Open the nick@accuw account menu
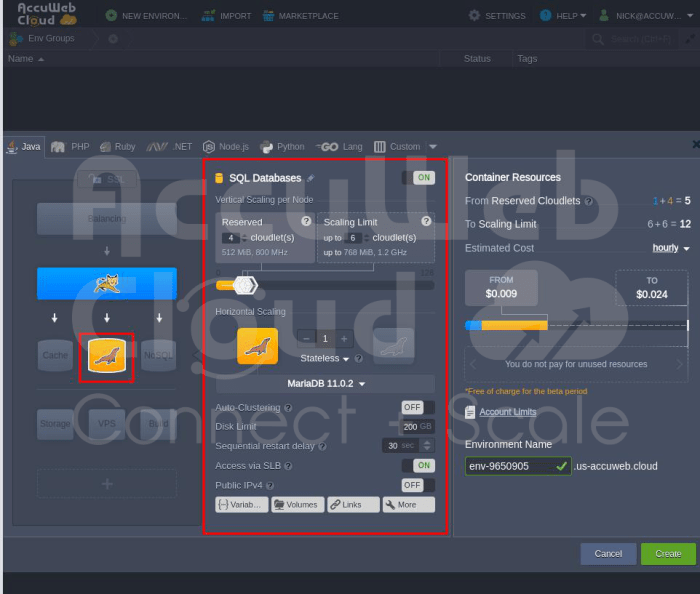 (646, 16)
